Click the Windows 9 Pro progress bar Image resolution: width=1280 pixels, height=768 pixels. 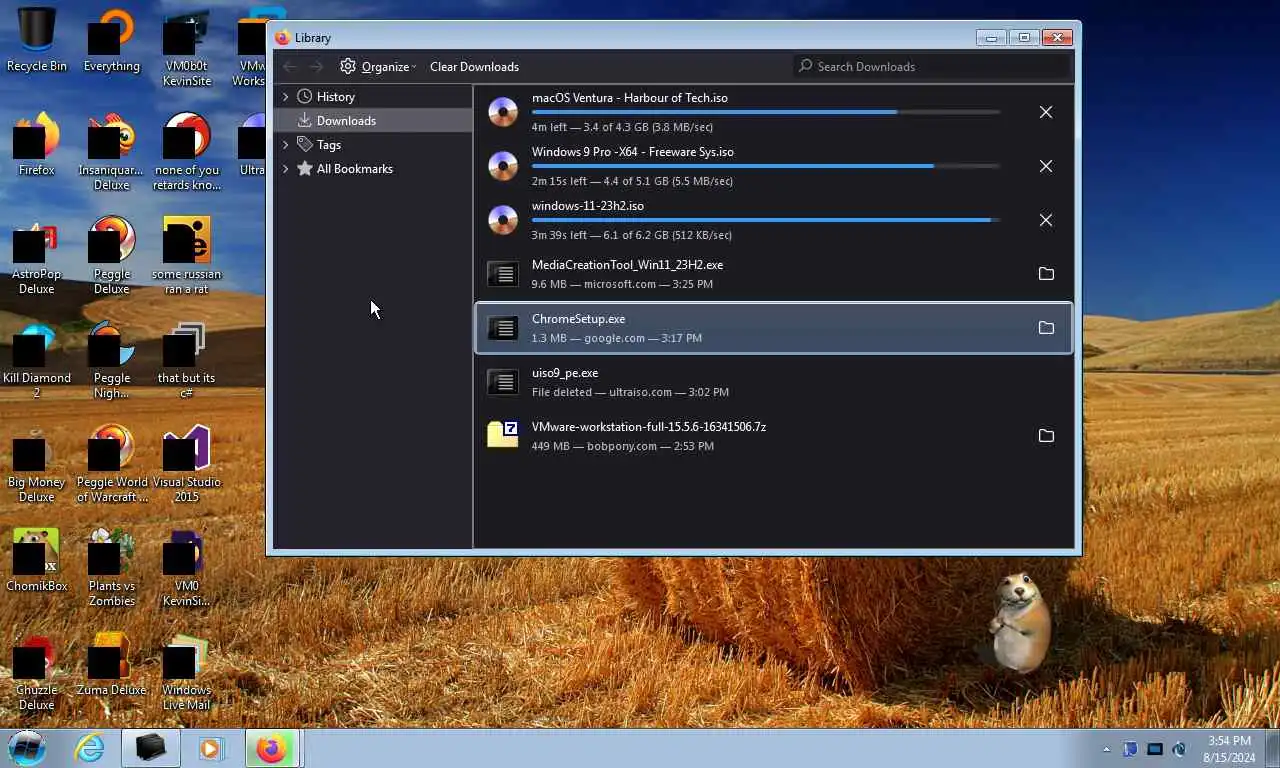[x=766, y=166]
